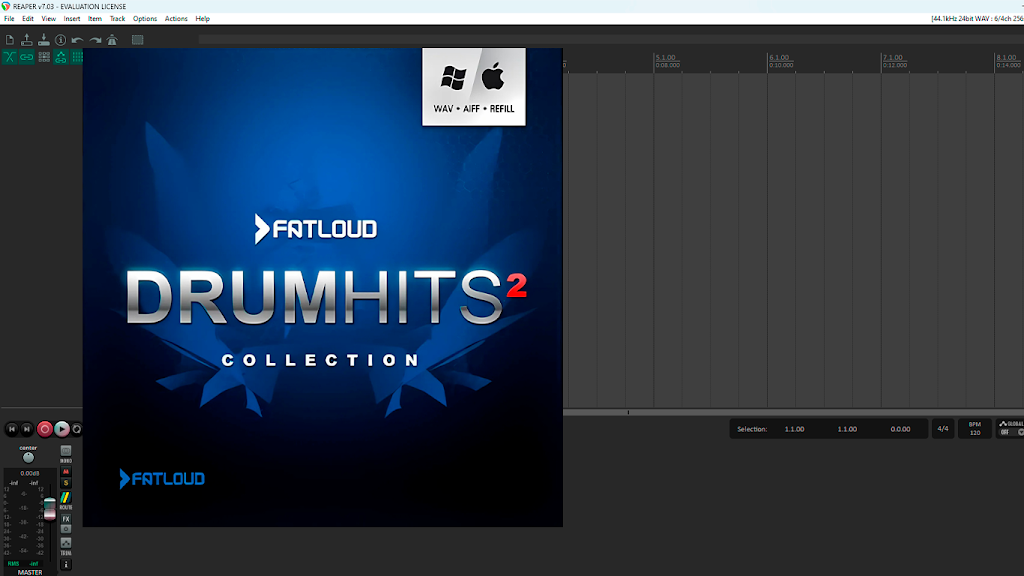The width and height of the screenshot is (1024, 576).
Task: Toggle the master track Mute button
Action: point(66,472)
